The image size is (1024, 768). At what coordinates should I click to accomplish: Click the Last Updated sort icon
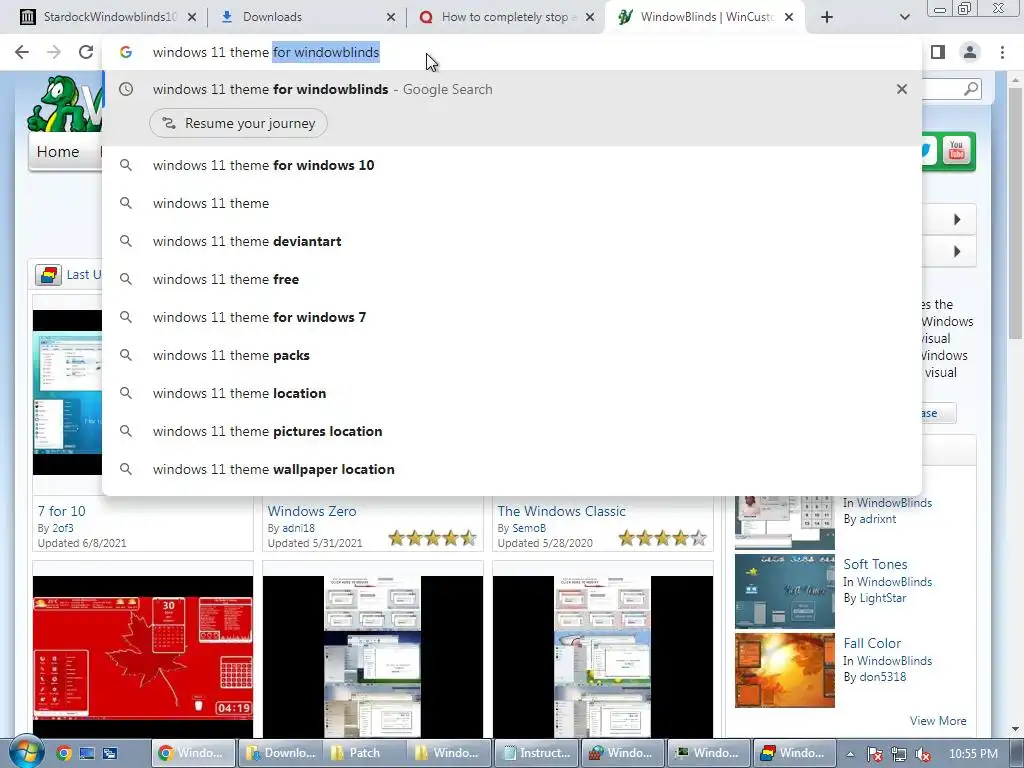click(x=48, y=275)
